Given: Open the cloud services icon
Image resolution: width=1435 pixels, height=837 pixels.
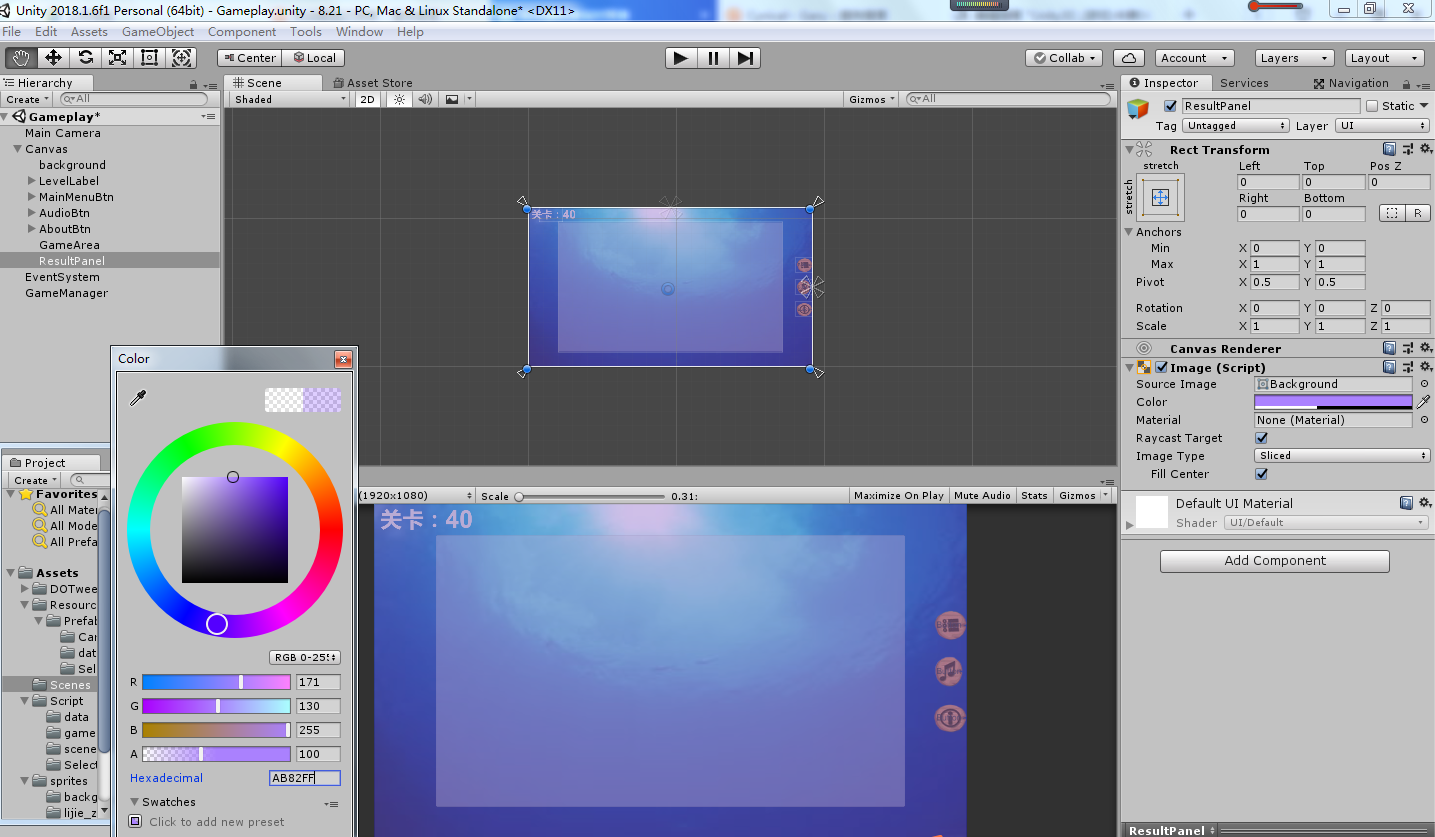Looking at the screenshot, I should pyautogui.click(x=1128, y=58).
